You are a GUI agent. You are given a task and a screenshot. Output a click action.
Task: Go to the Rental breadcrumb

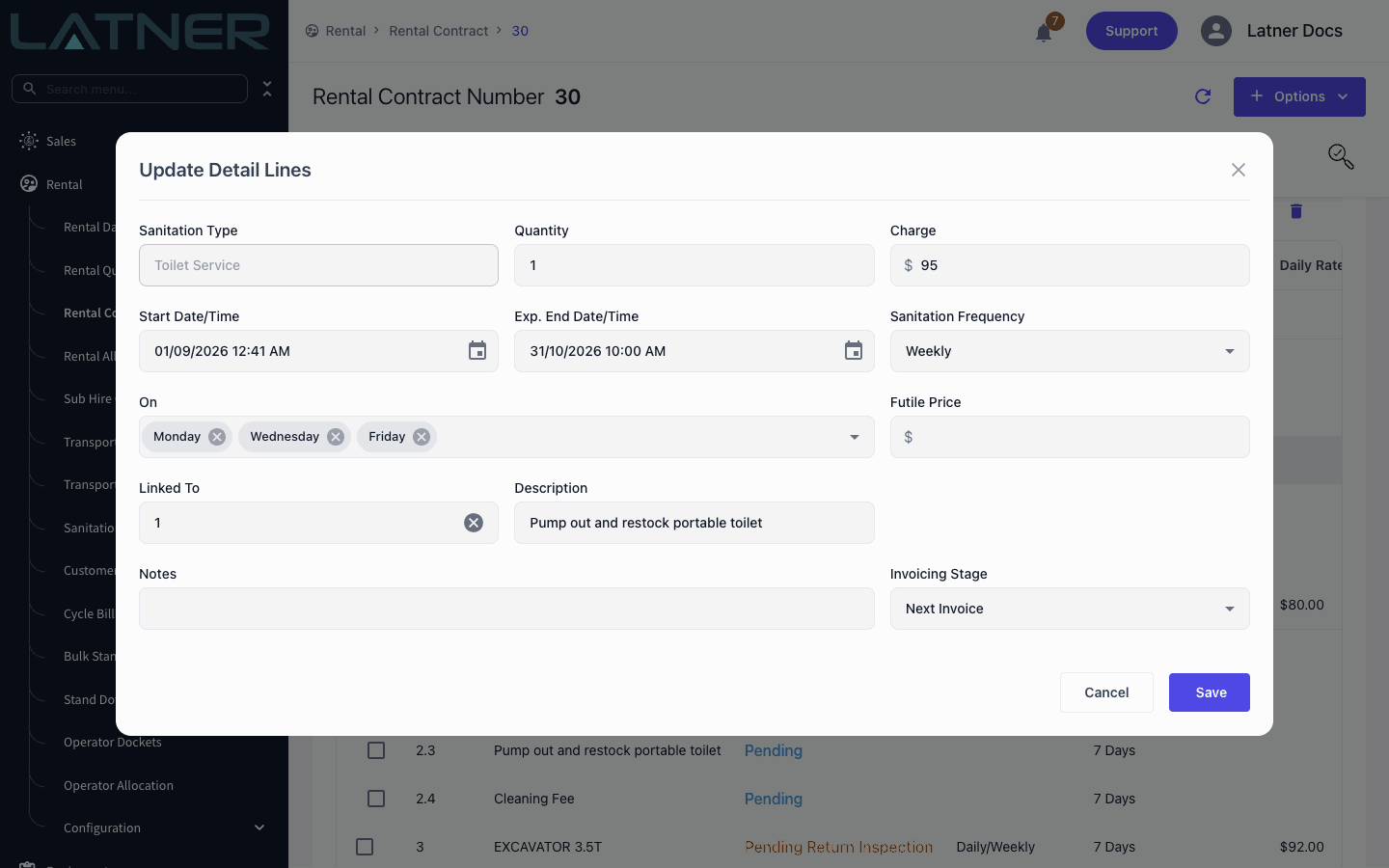345,31
